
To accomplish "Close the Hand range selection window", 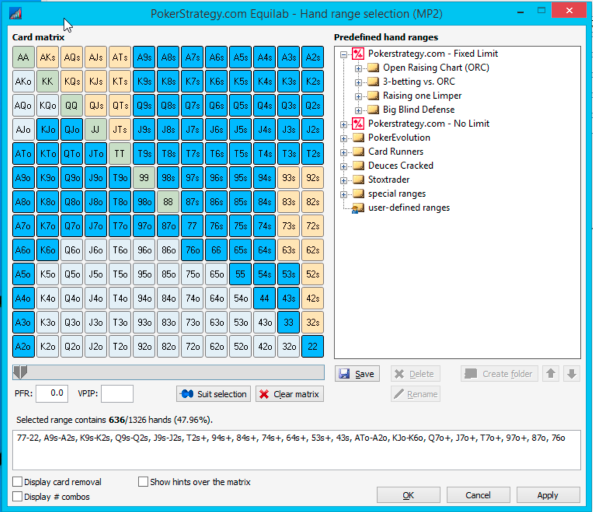I will [x=569, y=11].
